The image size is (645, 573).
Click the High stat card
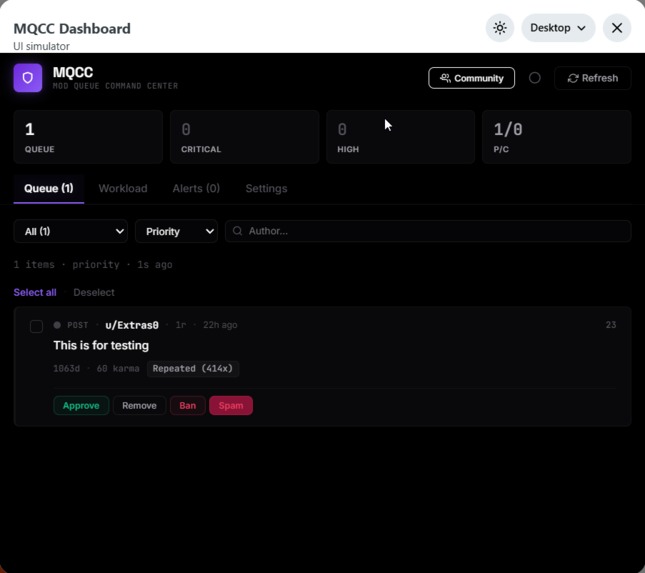pos(400,137)
